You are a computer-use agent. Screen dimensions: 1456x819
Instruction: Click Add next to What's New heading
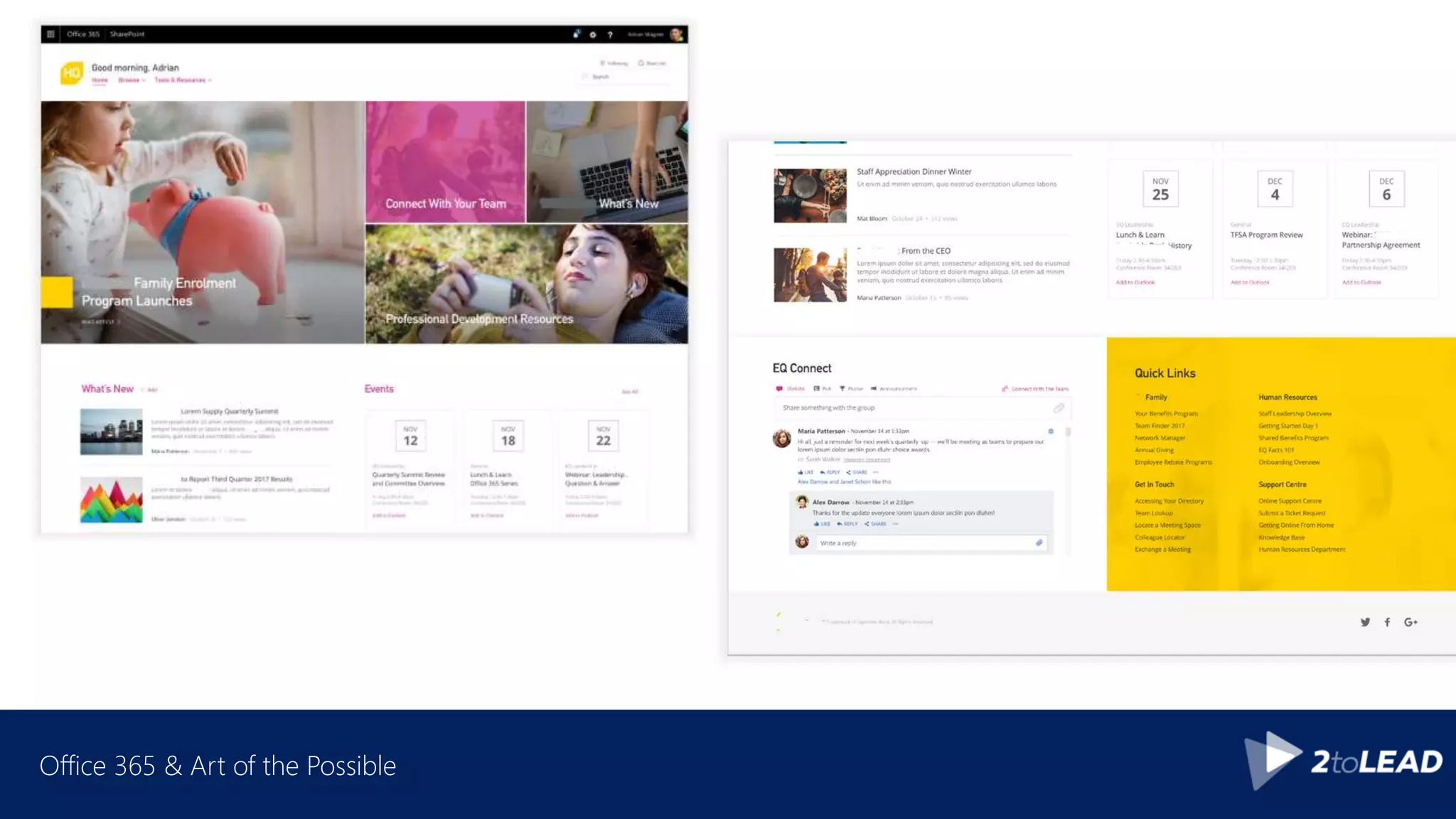150,390
